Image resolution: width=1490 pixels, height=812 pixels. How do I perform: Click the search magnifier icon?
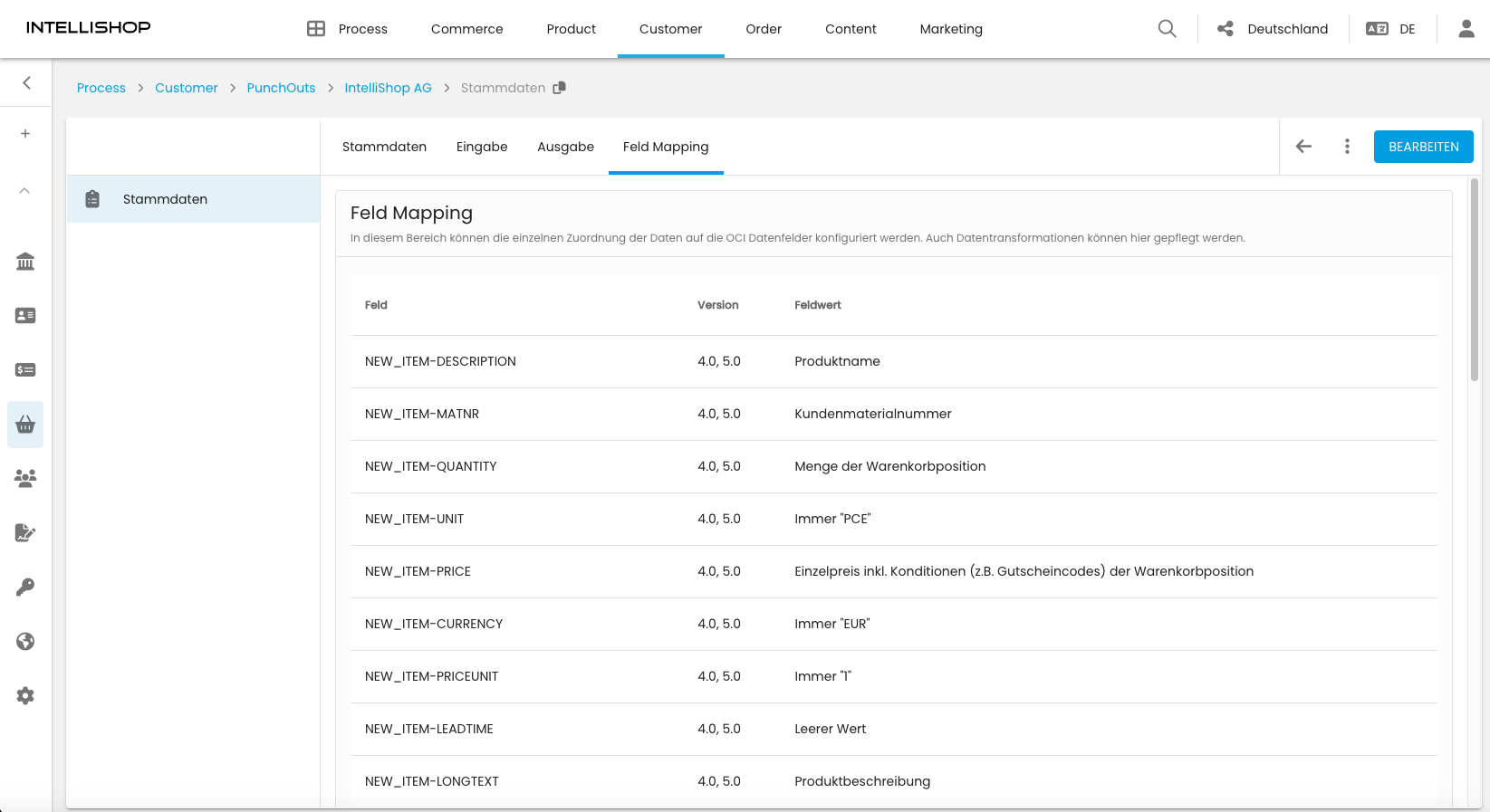1167,29
